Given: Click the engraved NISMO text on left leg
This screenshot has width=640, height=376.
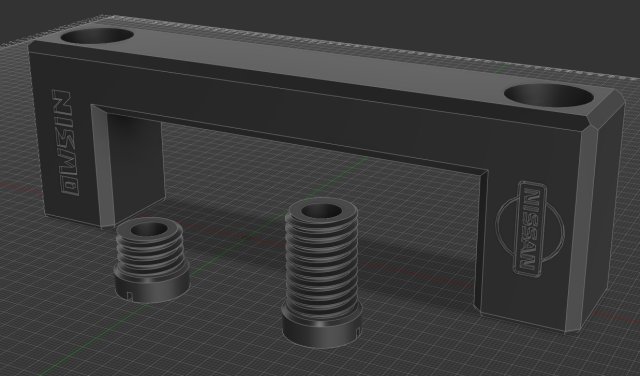Looking at the screenshot, I should 65,142.
